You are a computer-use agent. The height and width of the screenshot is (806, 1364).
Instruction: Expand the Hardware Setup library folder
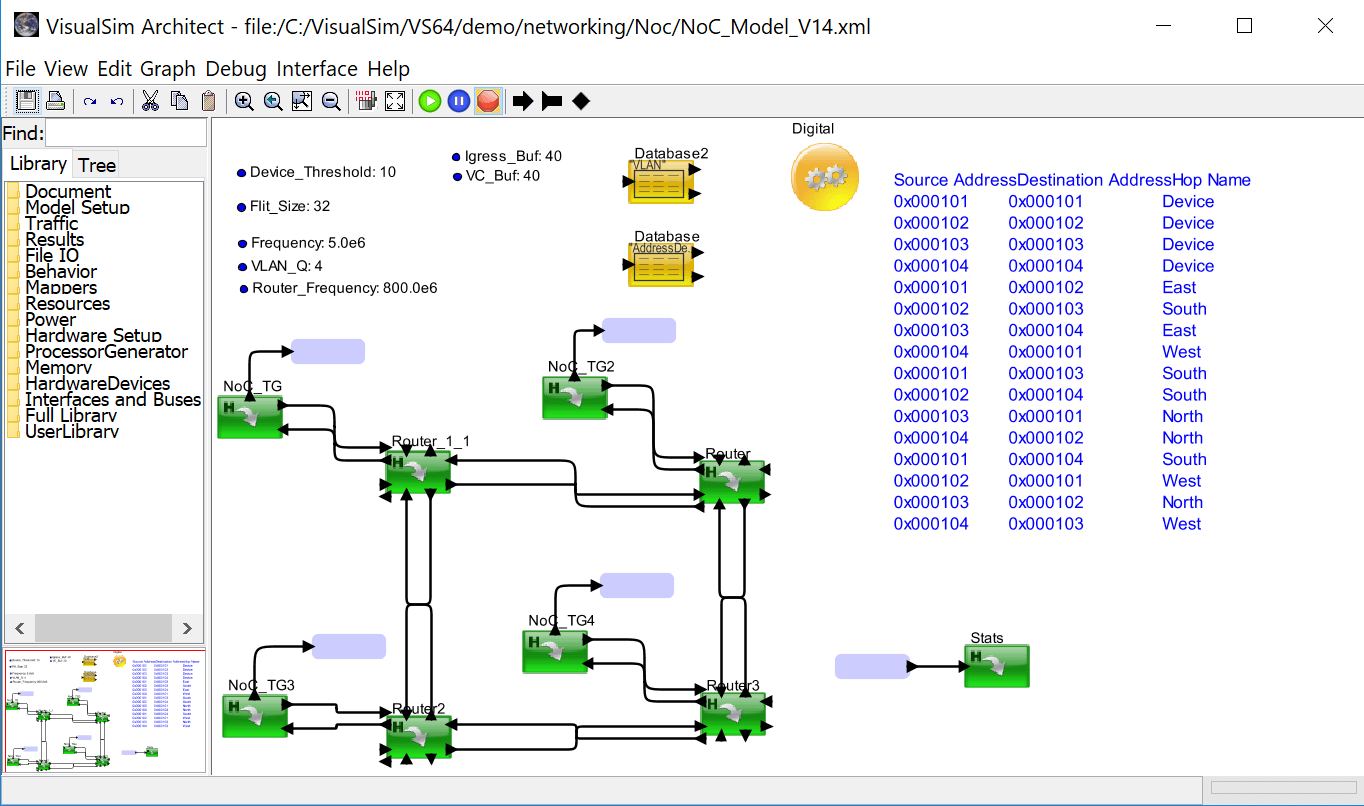(93, 336)
